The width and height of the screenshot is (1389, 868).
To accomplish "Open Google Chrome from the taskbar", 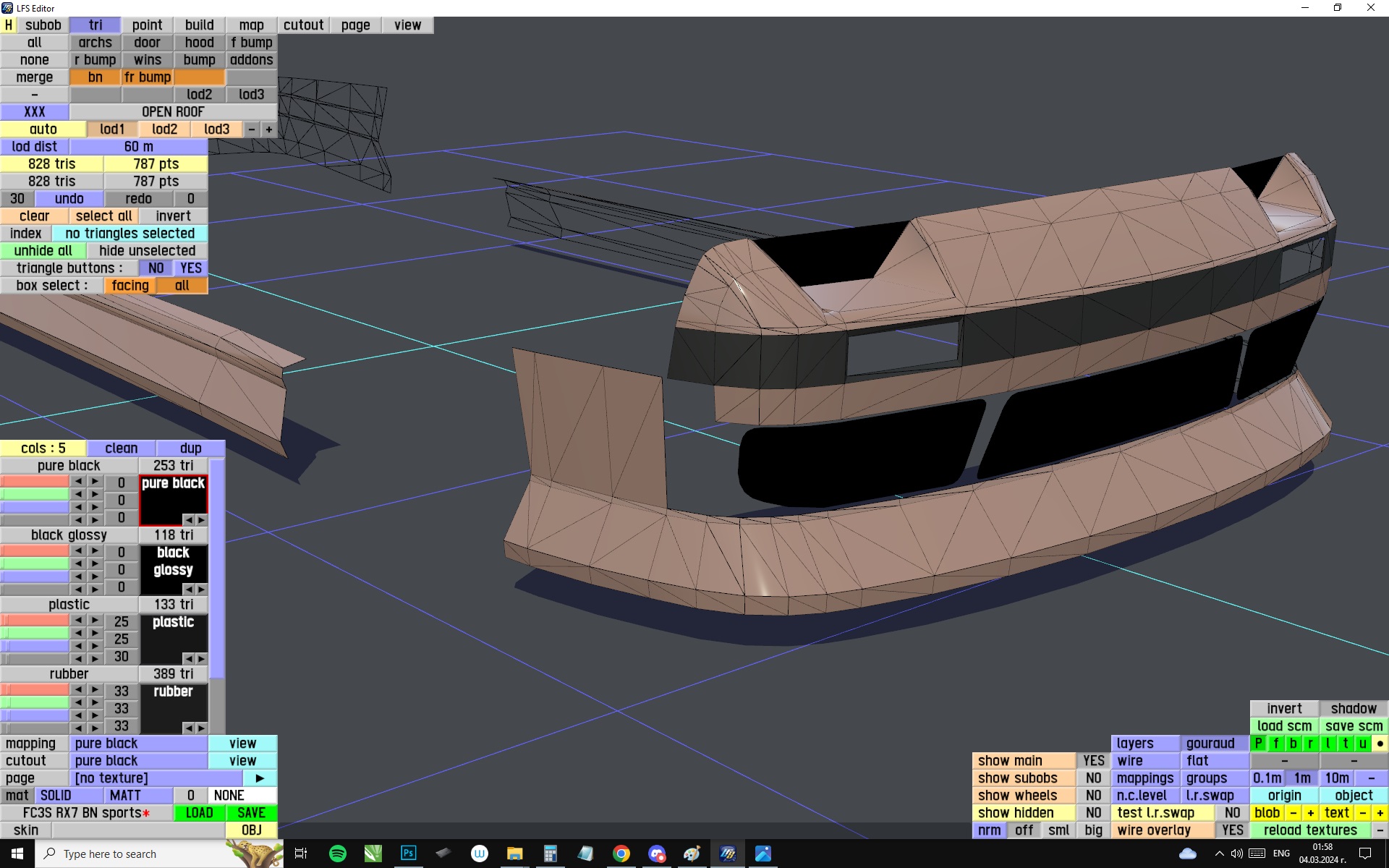I will (621, 854).
